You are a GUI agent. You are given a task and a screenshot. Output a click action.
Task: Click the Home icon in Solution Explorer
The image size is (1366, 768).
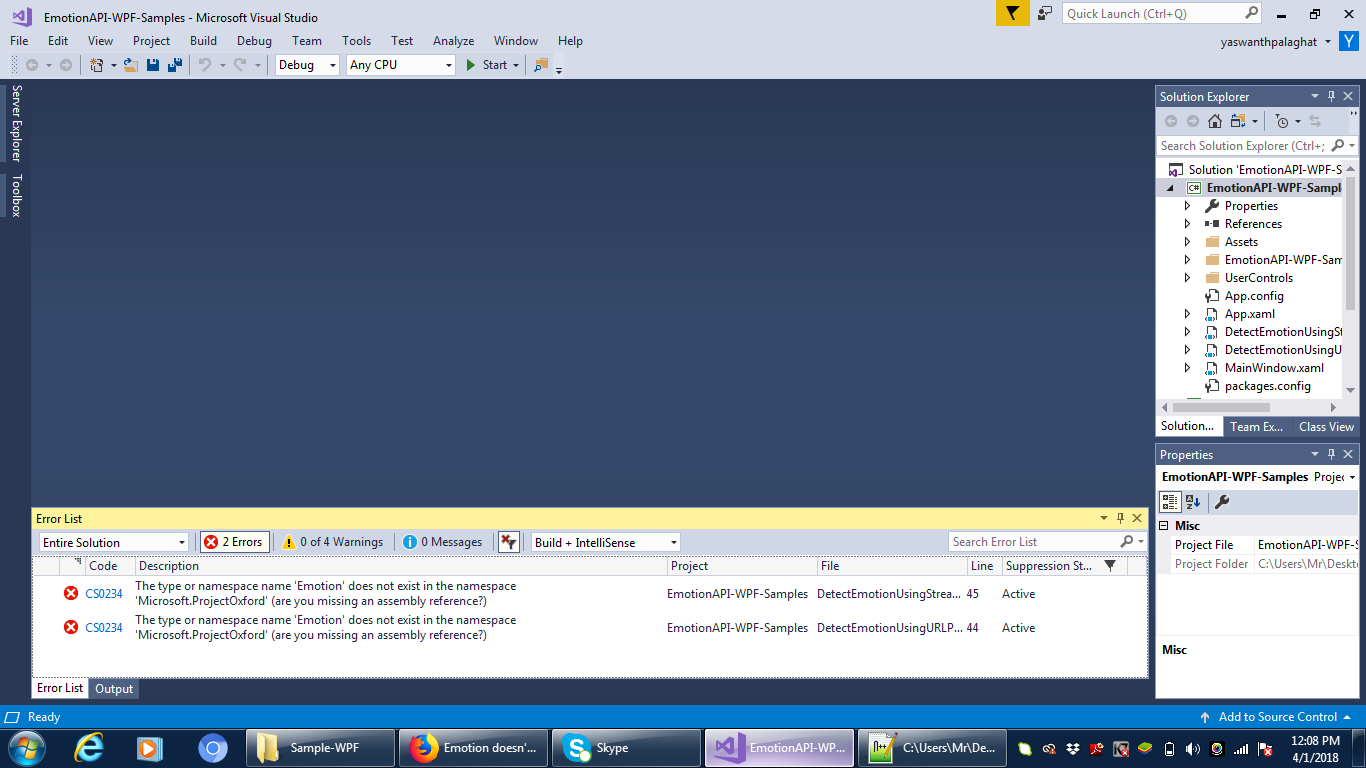click(1214, 121)
